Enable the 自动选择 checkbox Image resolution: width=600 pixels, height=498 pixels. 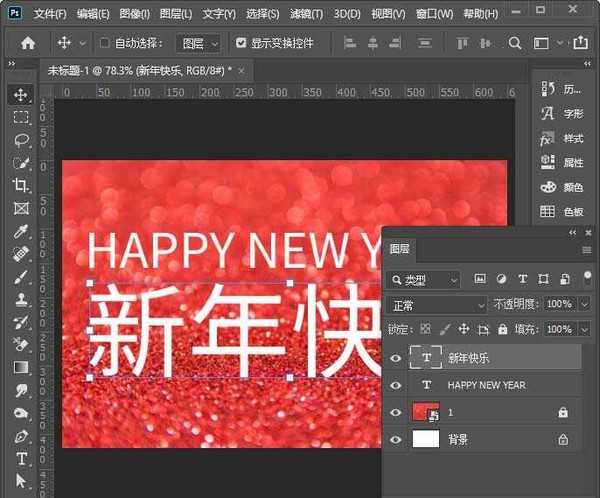pos(104,44)
